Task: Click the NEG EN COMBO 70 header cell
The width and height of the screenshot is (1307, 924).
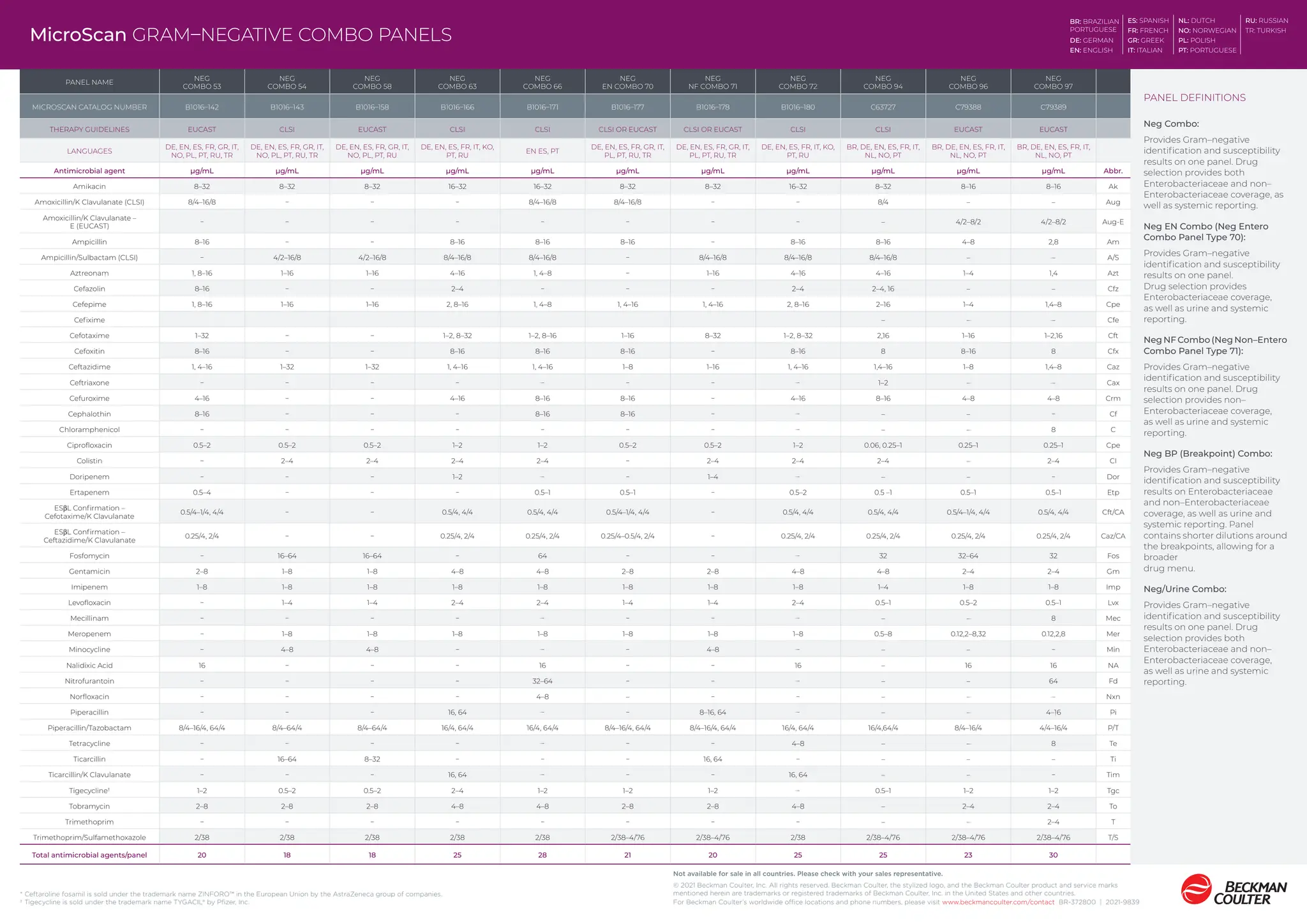Action: tap(627, 82)
